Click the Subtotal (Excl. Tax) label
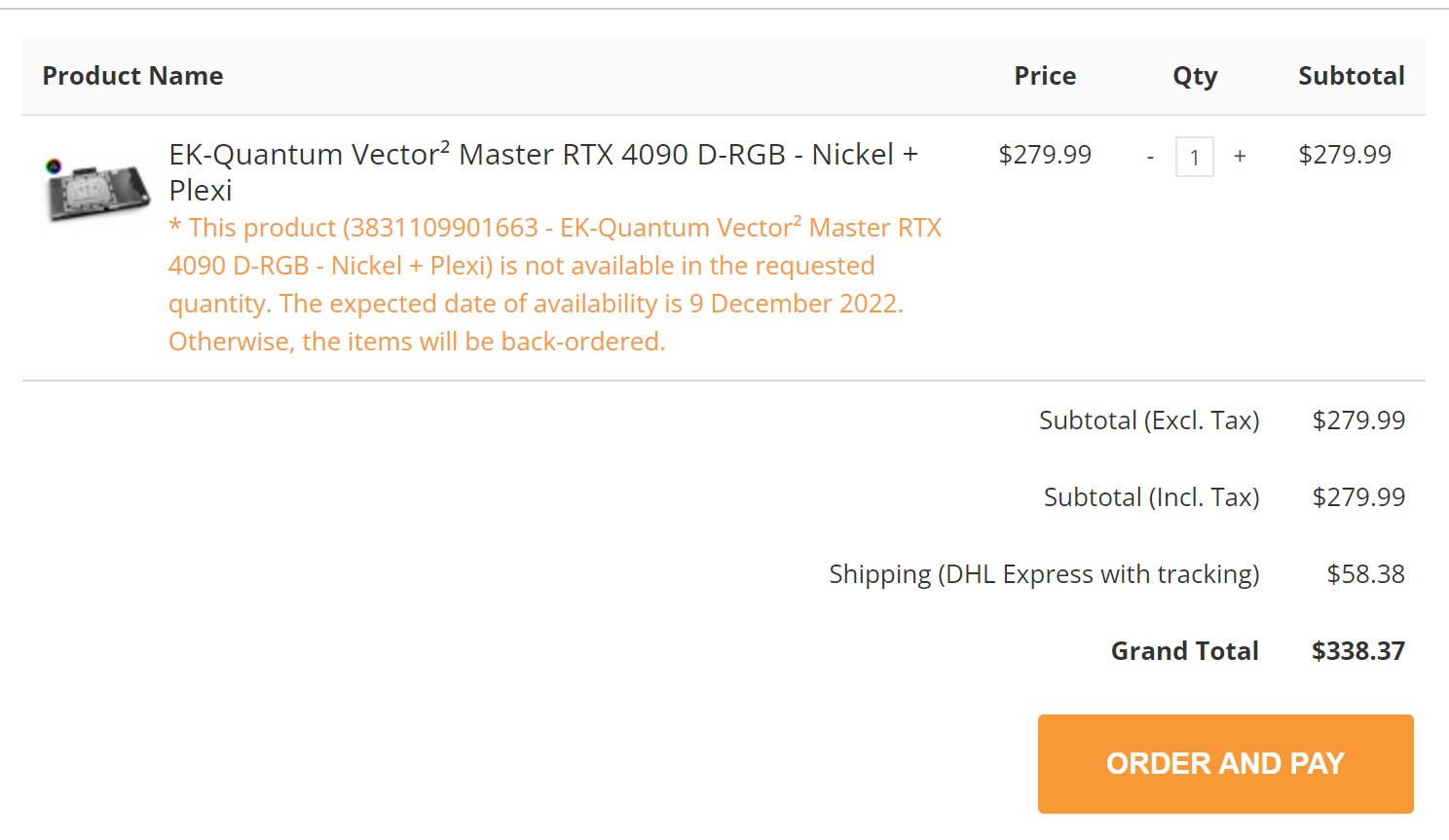Screen dimensions: 1449x840 [x=1149, y=420]
